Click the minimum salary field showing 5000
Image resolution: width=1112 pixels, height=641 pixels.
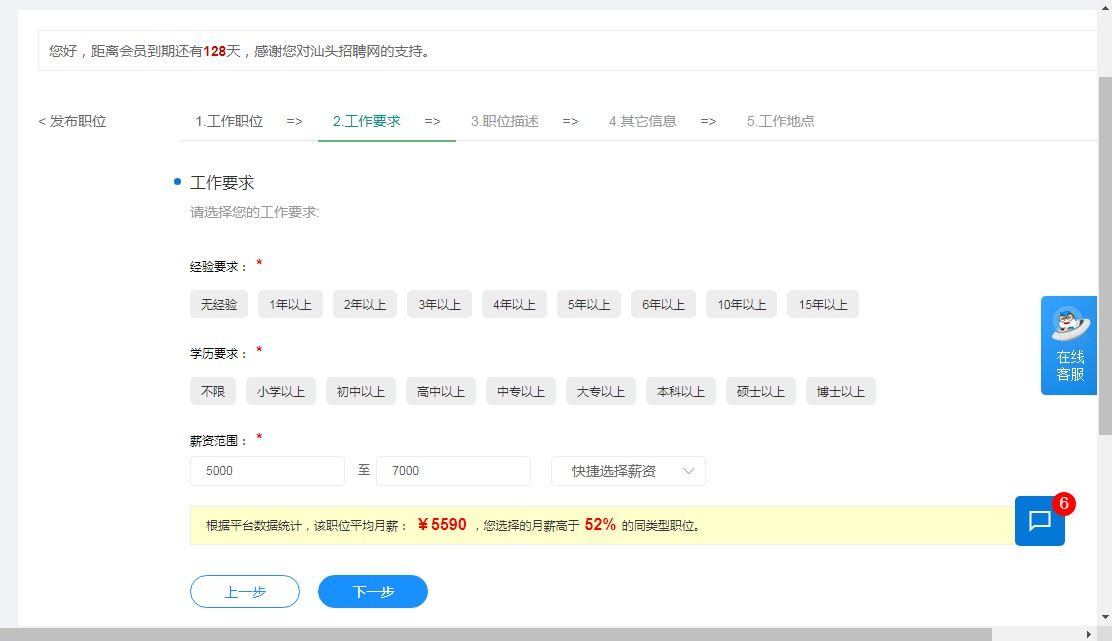[x=266, y=470]
